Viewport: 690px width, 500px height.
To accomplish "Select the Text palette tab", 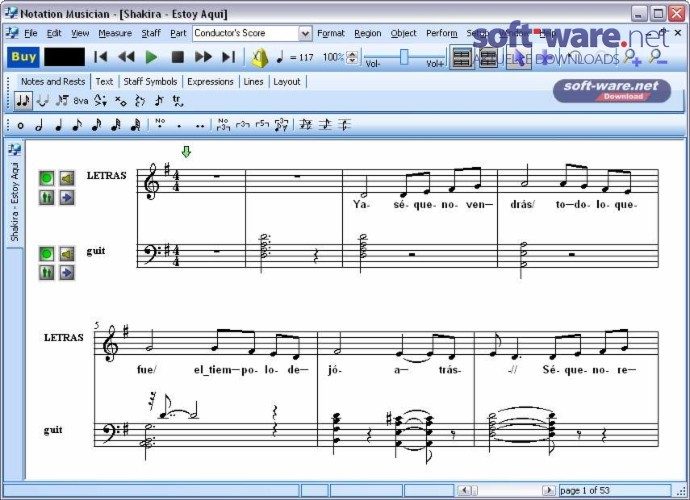I will point(104,81).
